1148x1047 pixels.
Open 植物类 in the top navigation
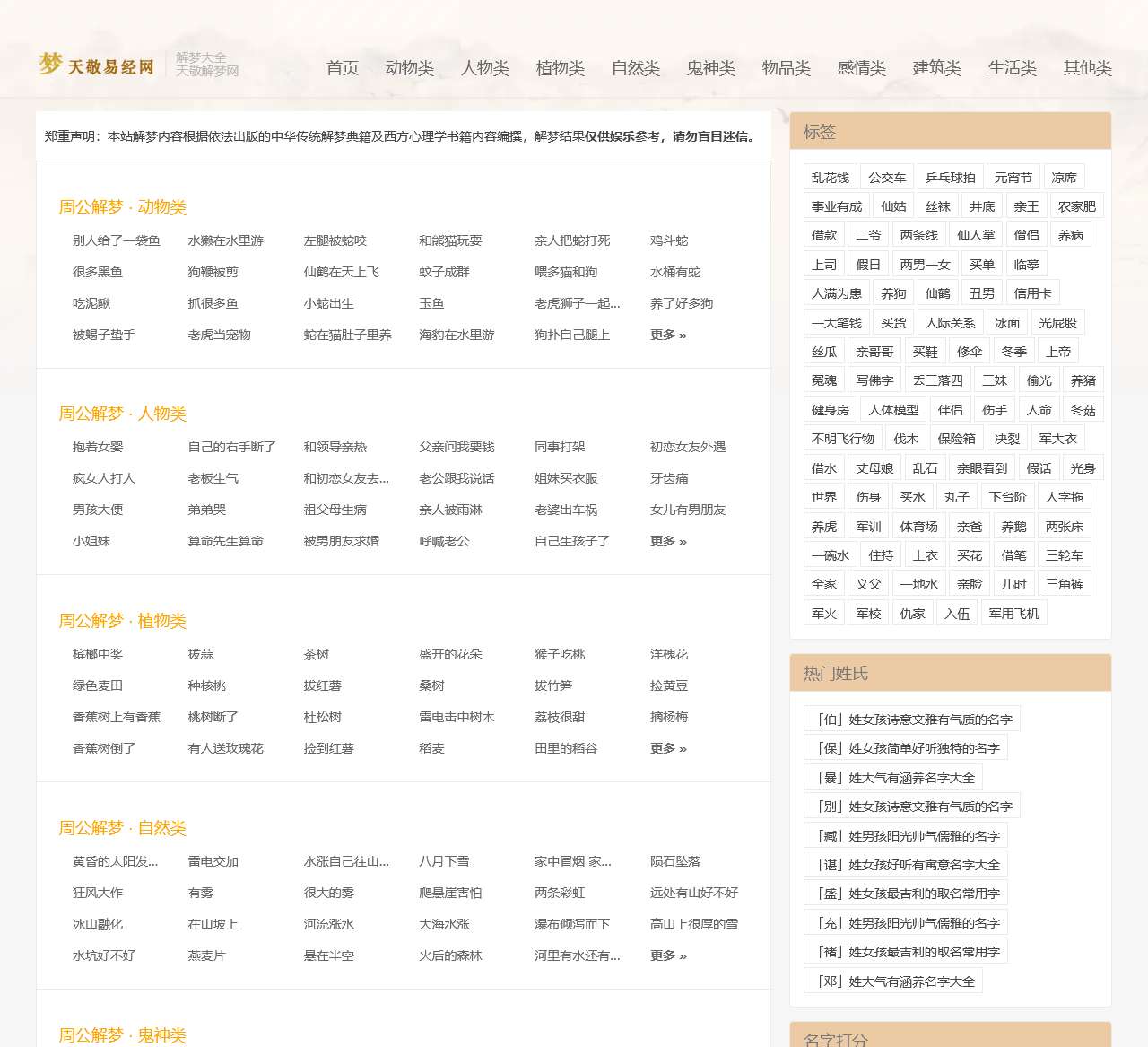point(561,68)
